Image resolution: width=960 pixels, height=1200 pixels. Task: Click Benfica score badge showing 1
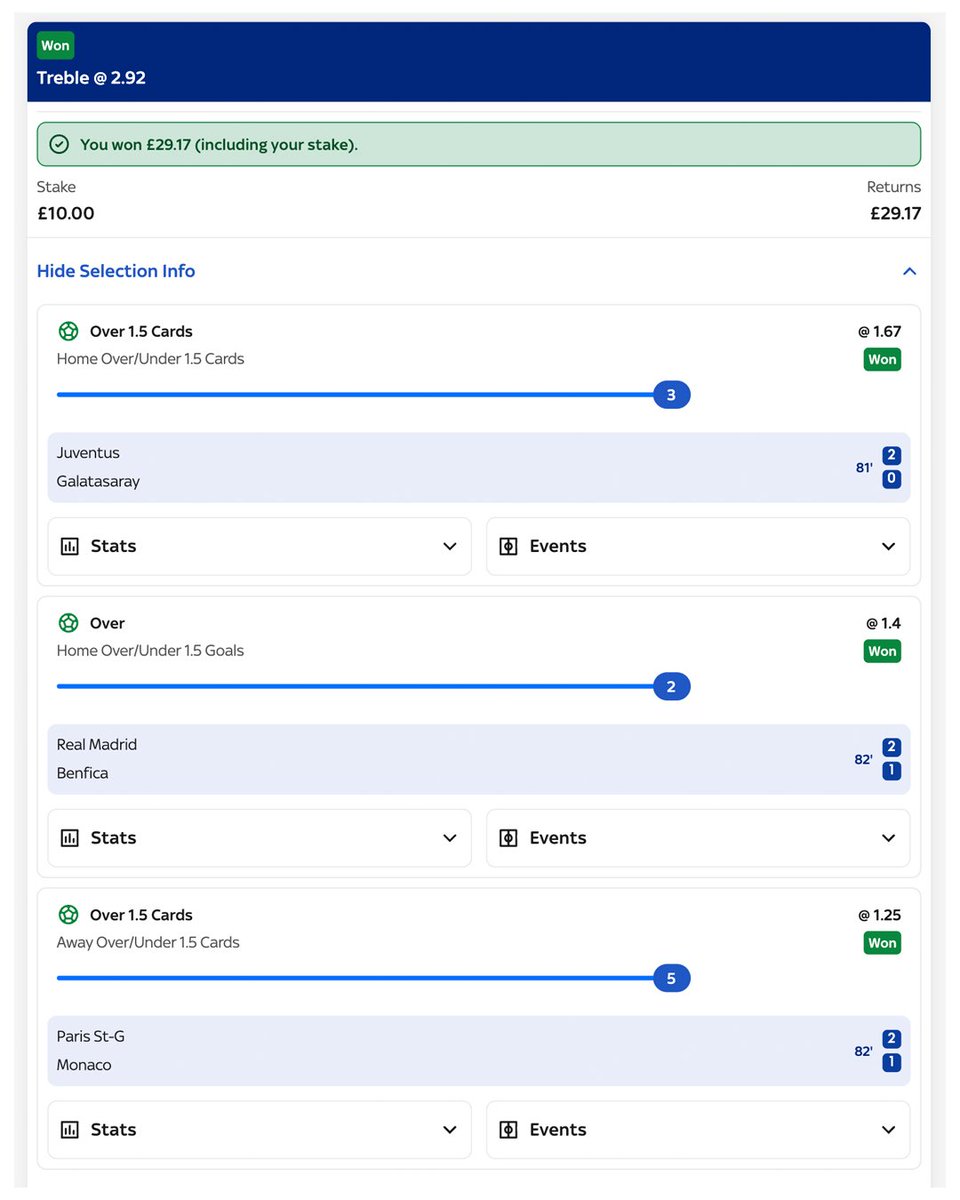point(892,771)
